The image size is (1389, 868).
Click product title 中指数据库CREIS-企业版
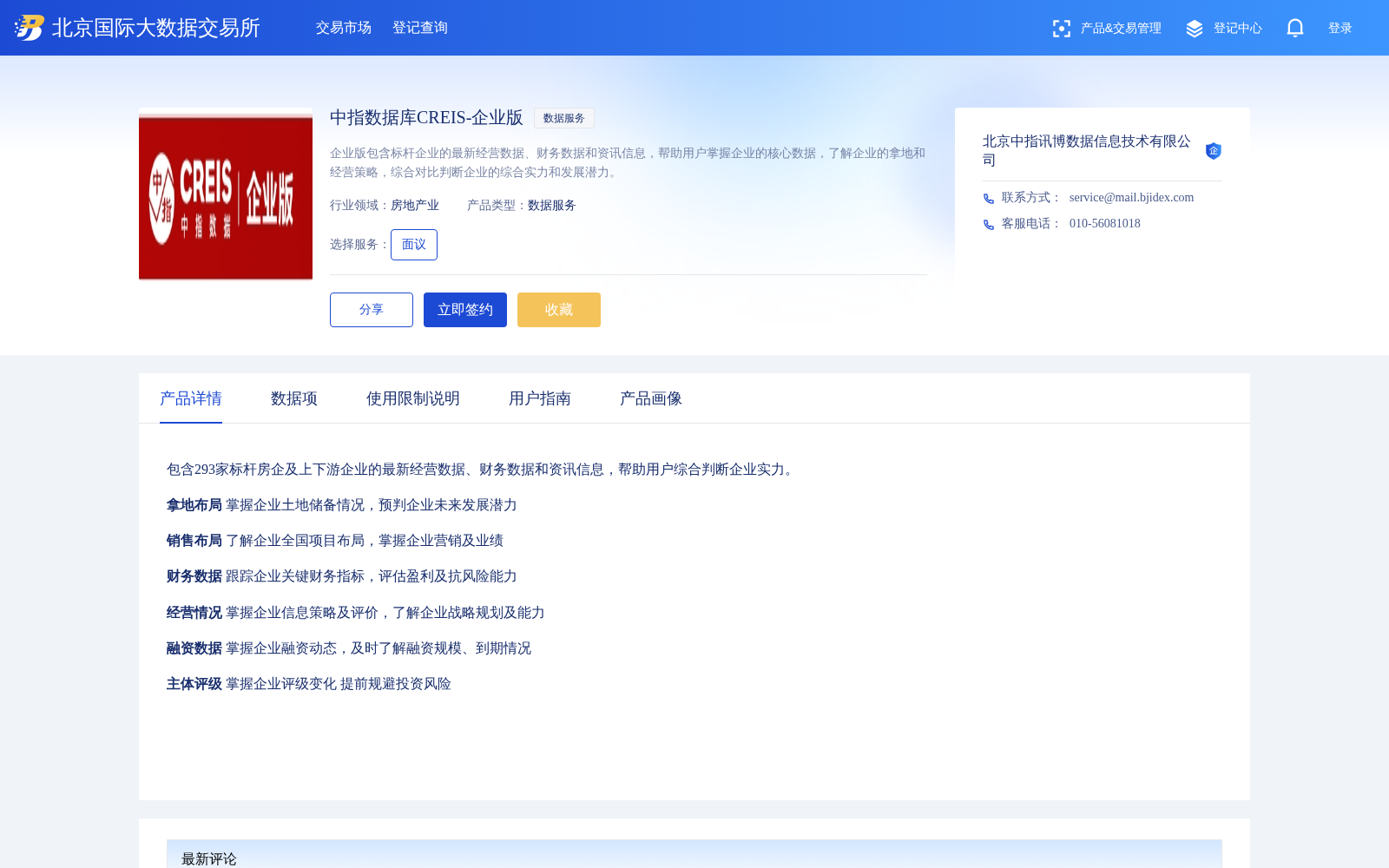426,118
